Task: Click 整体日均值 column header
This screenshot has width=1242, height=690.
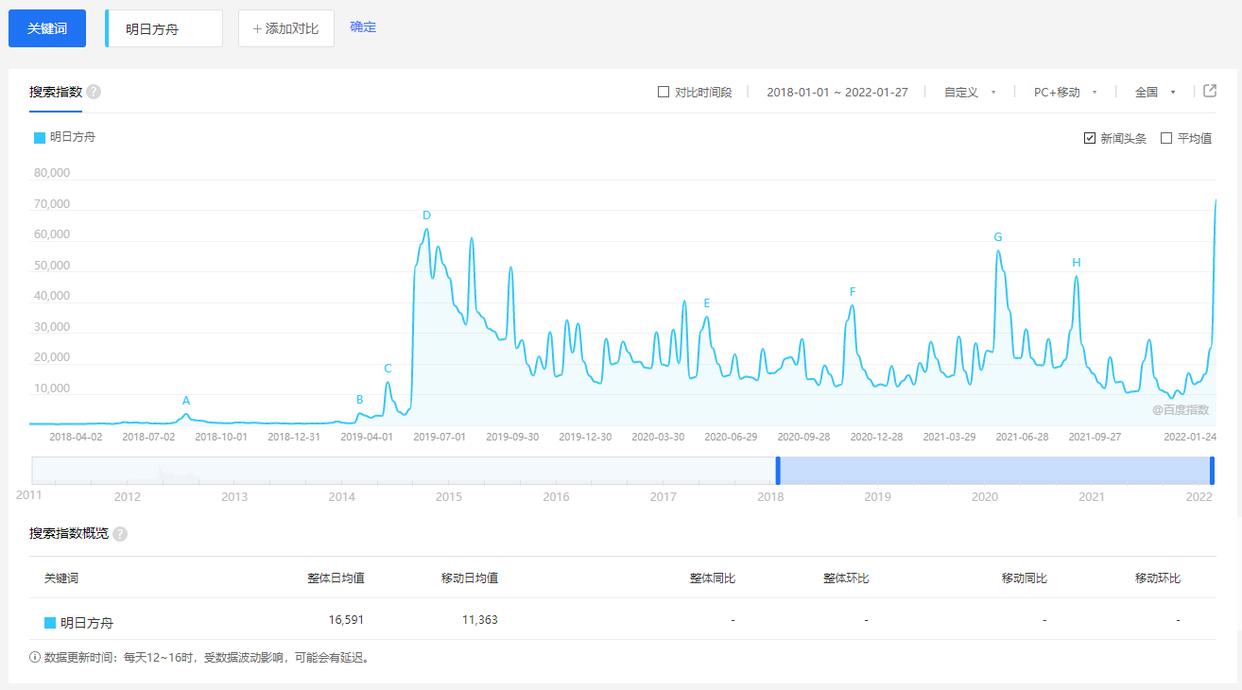Action: pyautogui.click(x=336, y=578)
